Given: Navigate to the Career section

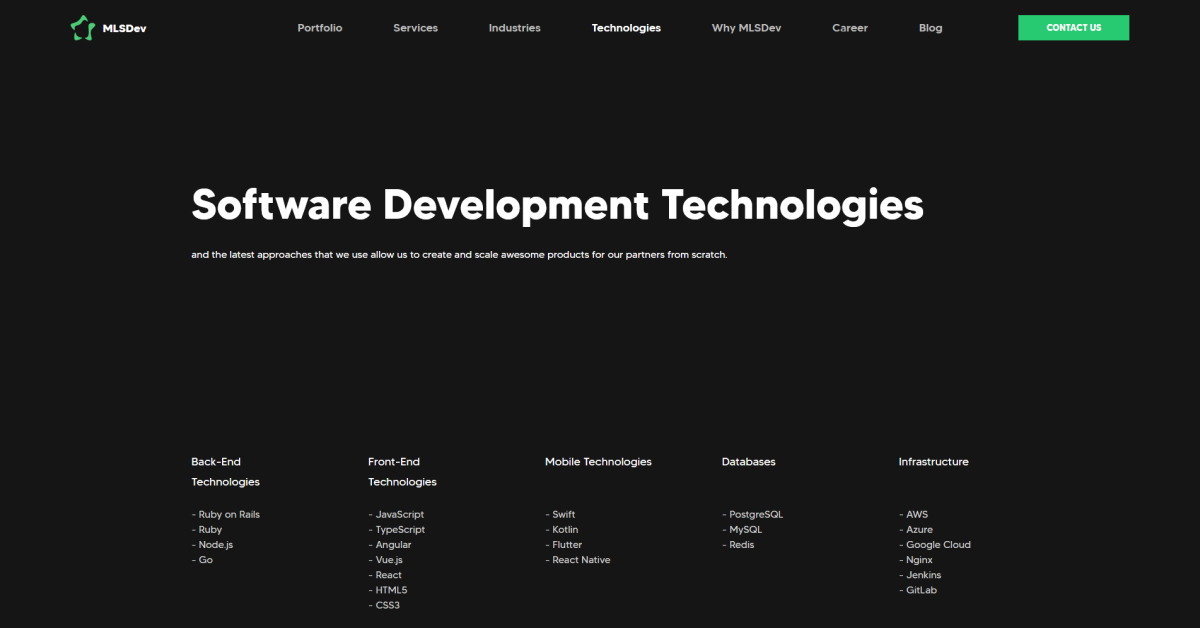Looking at the screenshot, I should [x=849, y=27].
